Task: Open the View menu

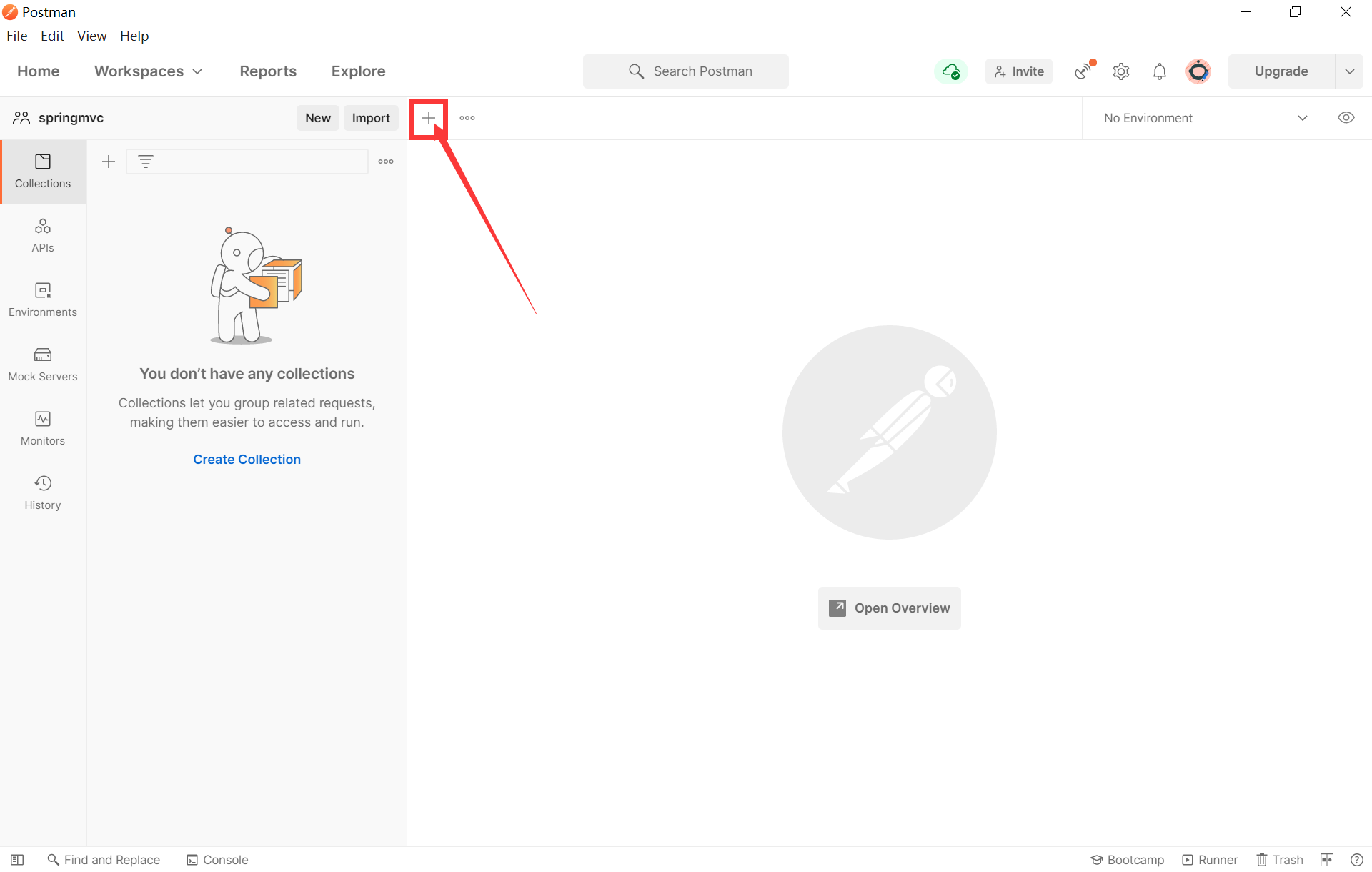Action: [x=92, y=36]
